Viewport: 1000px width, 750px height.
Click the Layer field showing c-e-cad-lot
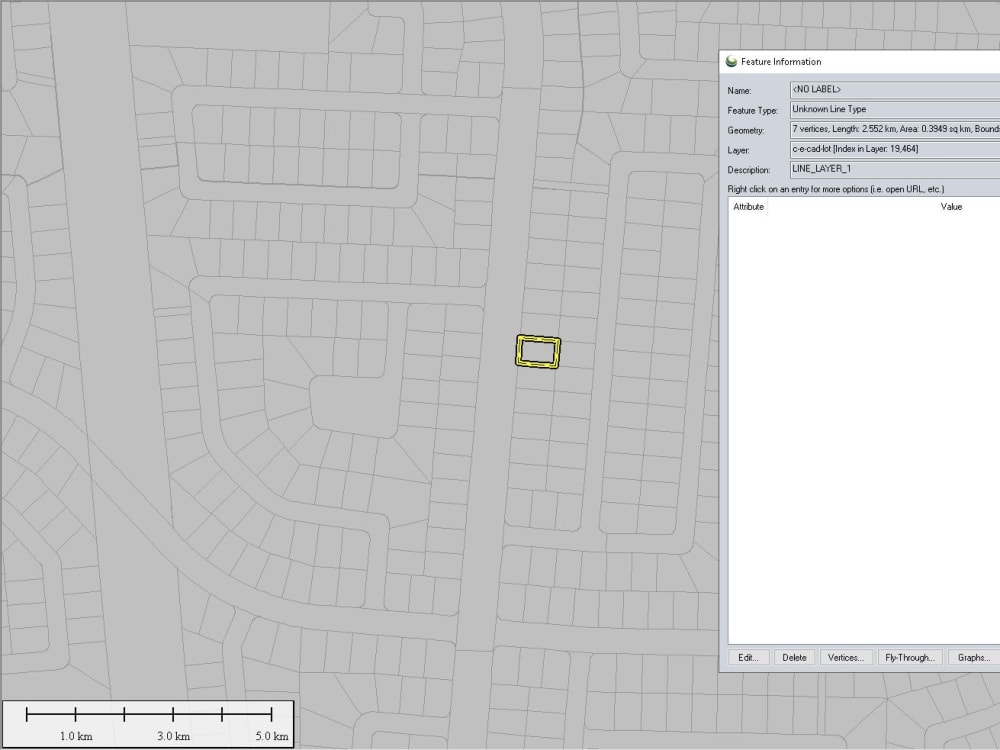tap(893, 149)
